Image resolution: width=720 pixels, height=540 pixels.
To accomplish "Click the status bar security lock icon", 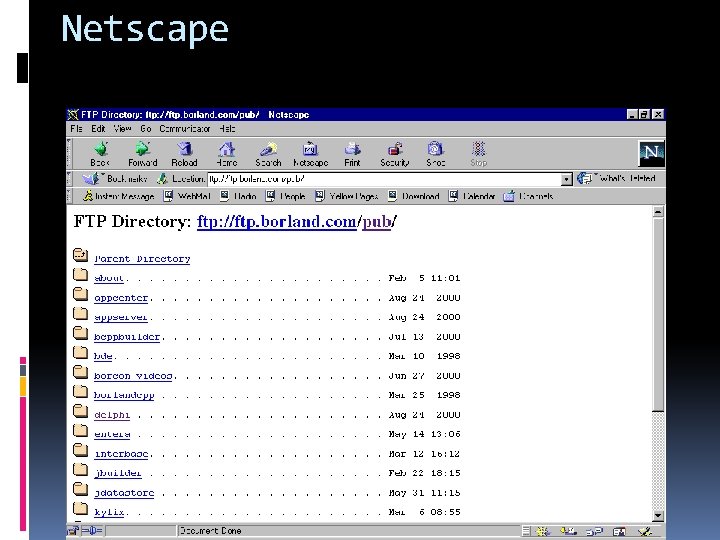I will click(72, 531).
